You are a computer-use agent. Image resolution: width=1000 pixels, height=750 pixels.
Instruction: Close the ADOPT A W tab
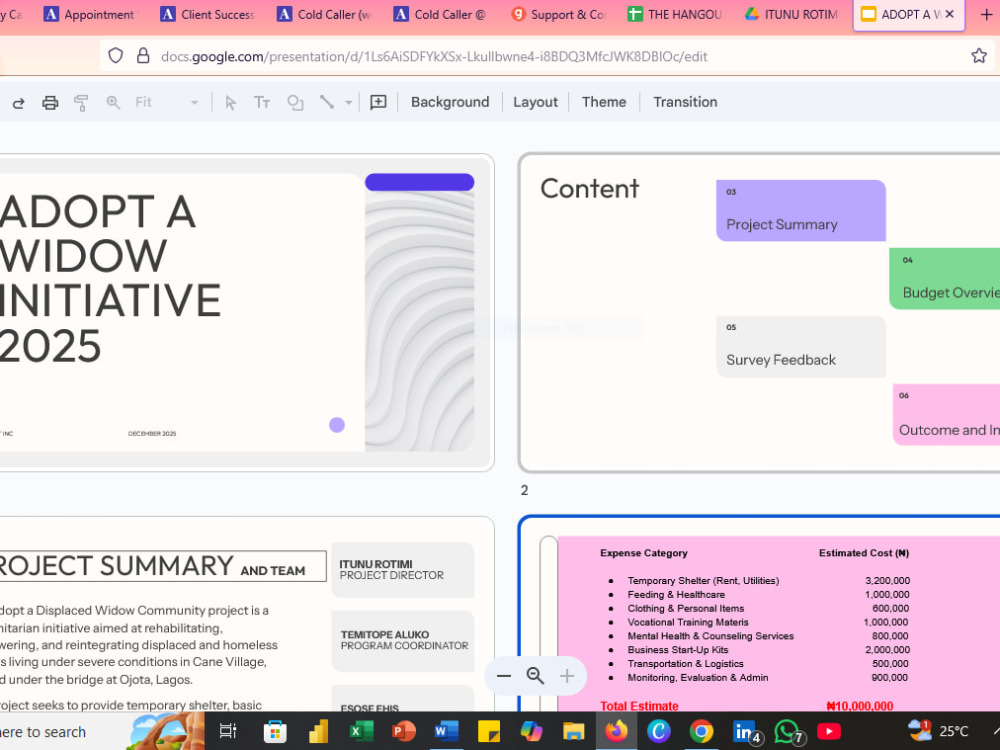(x=950, y=14)
